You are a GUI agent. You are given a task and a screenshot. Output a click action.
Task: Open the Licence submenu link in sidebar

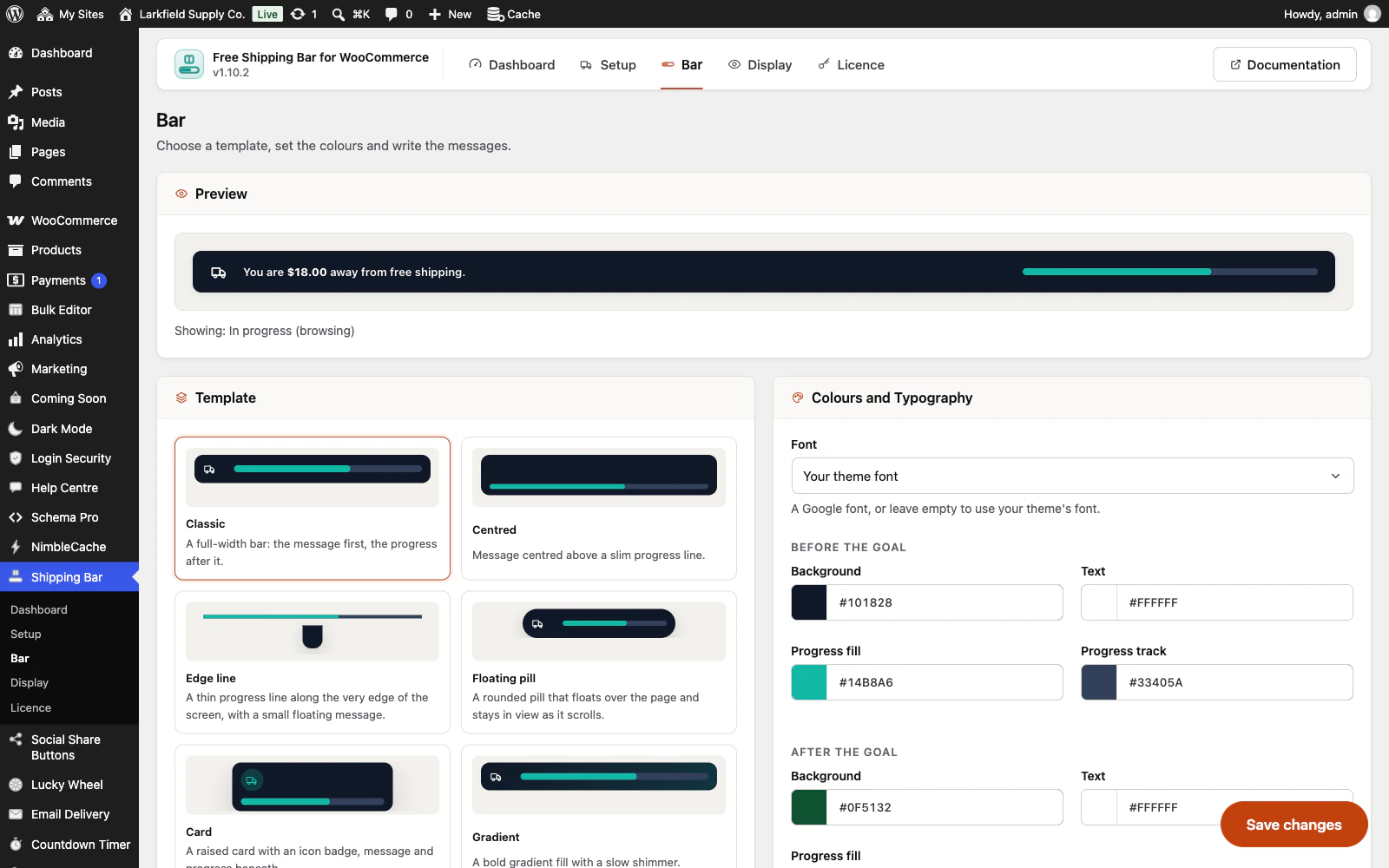(x=30, y=707)
